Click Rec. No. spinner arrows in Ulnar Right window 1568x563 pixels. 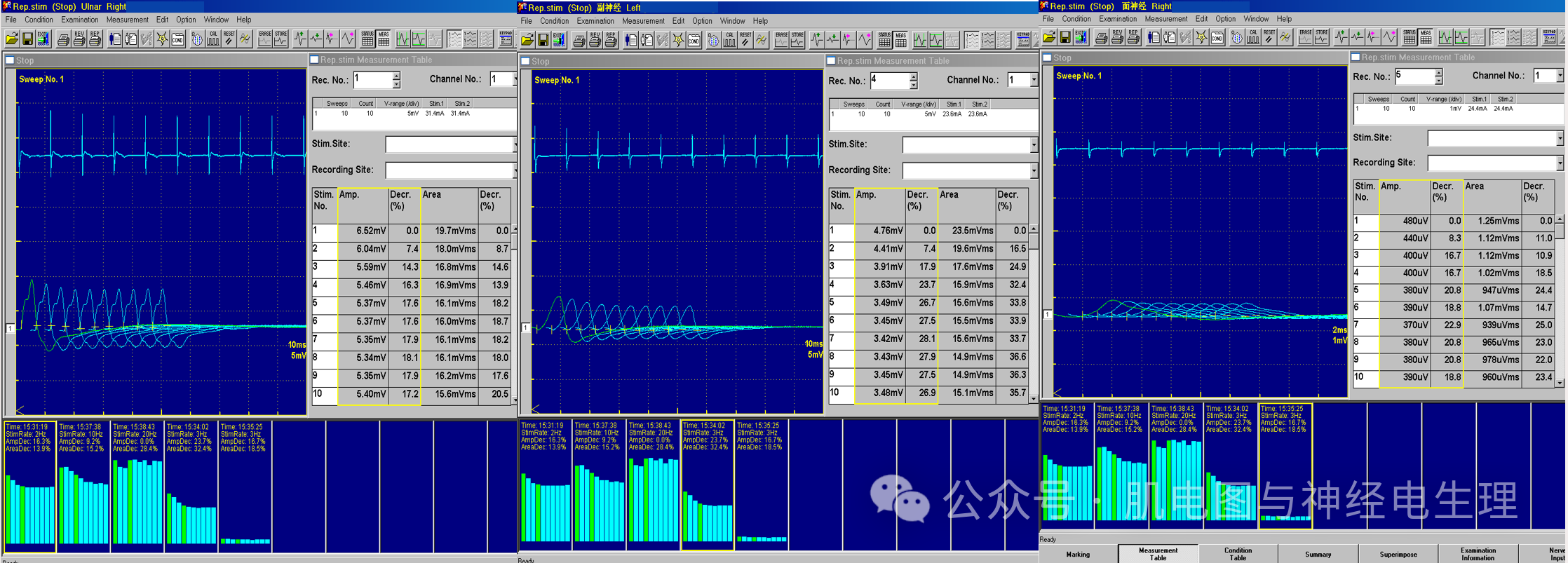coord(396,80)
